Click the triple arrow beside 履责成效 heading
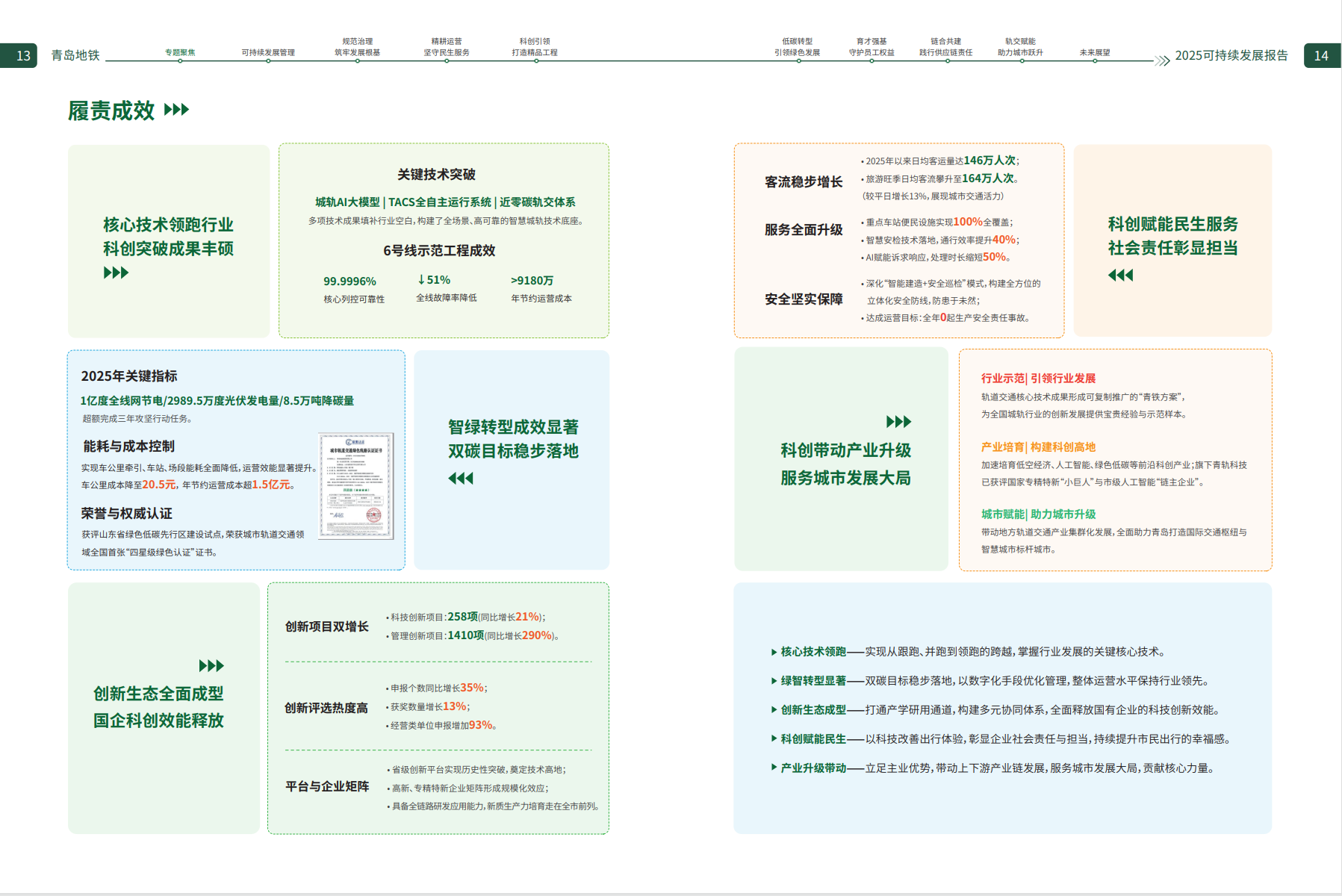 pyautogui.click(x=176, y=110)
